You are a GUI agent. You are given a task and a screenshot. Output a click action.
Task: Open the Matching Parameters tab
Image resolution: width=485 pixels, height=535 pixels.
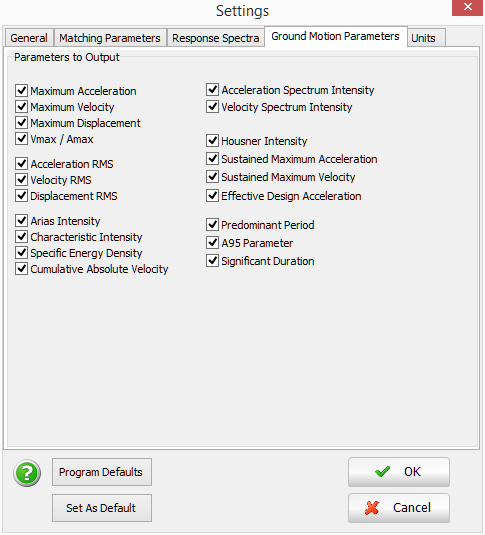point(110,38)
